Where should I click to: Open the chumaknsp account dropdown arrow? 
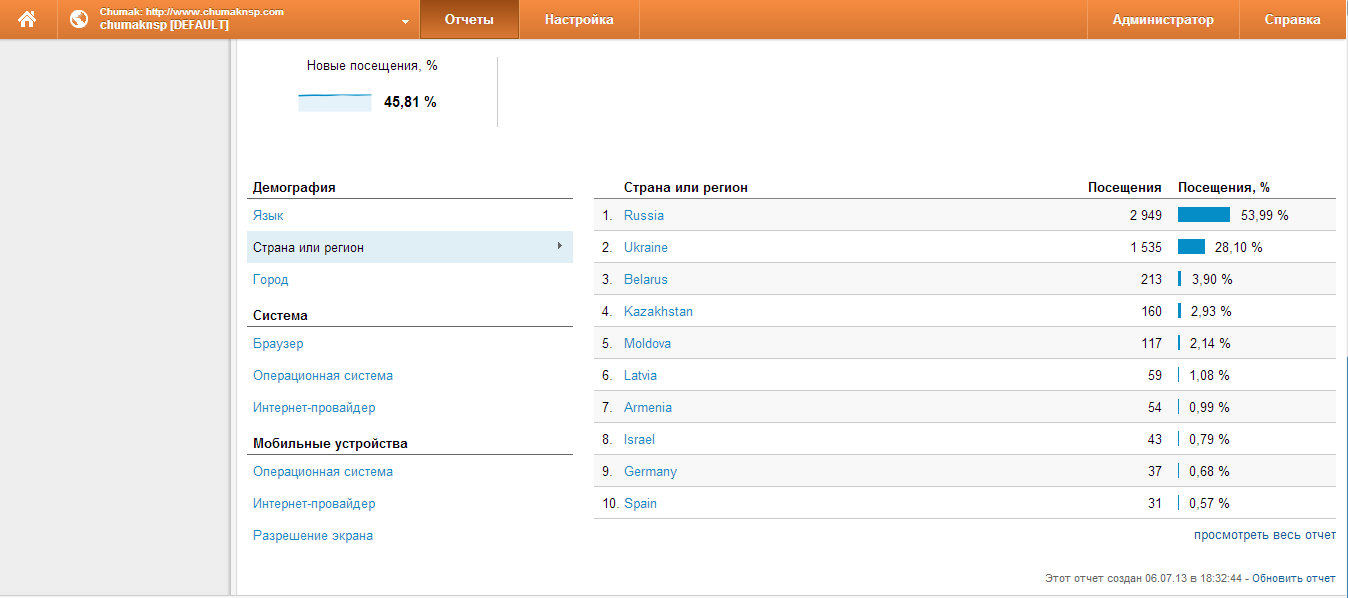(x=405, y=21)
